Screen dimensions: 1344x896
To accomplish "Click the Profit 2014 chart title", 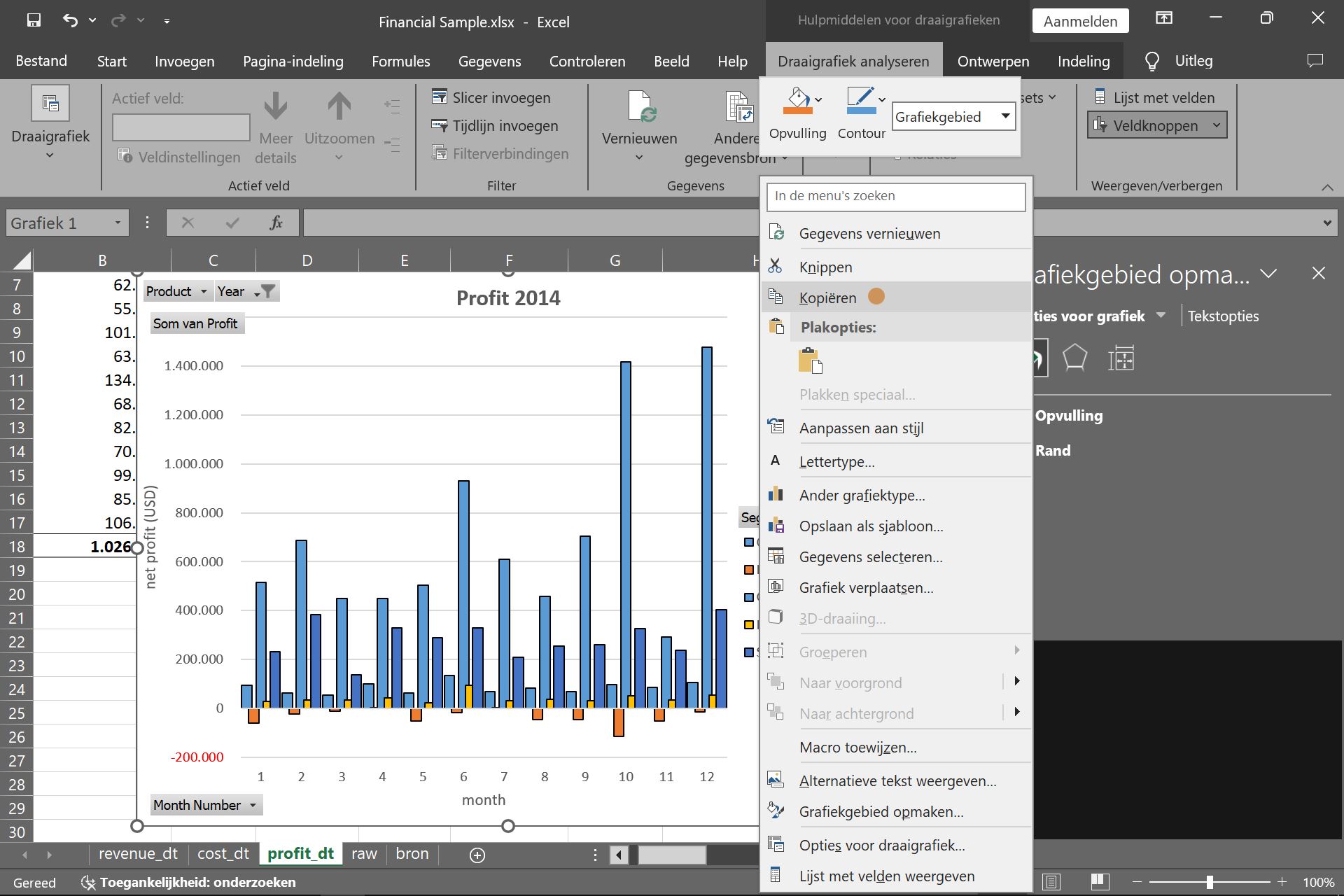I will 508,298.
